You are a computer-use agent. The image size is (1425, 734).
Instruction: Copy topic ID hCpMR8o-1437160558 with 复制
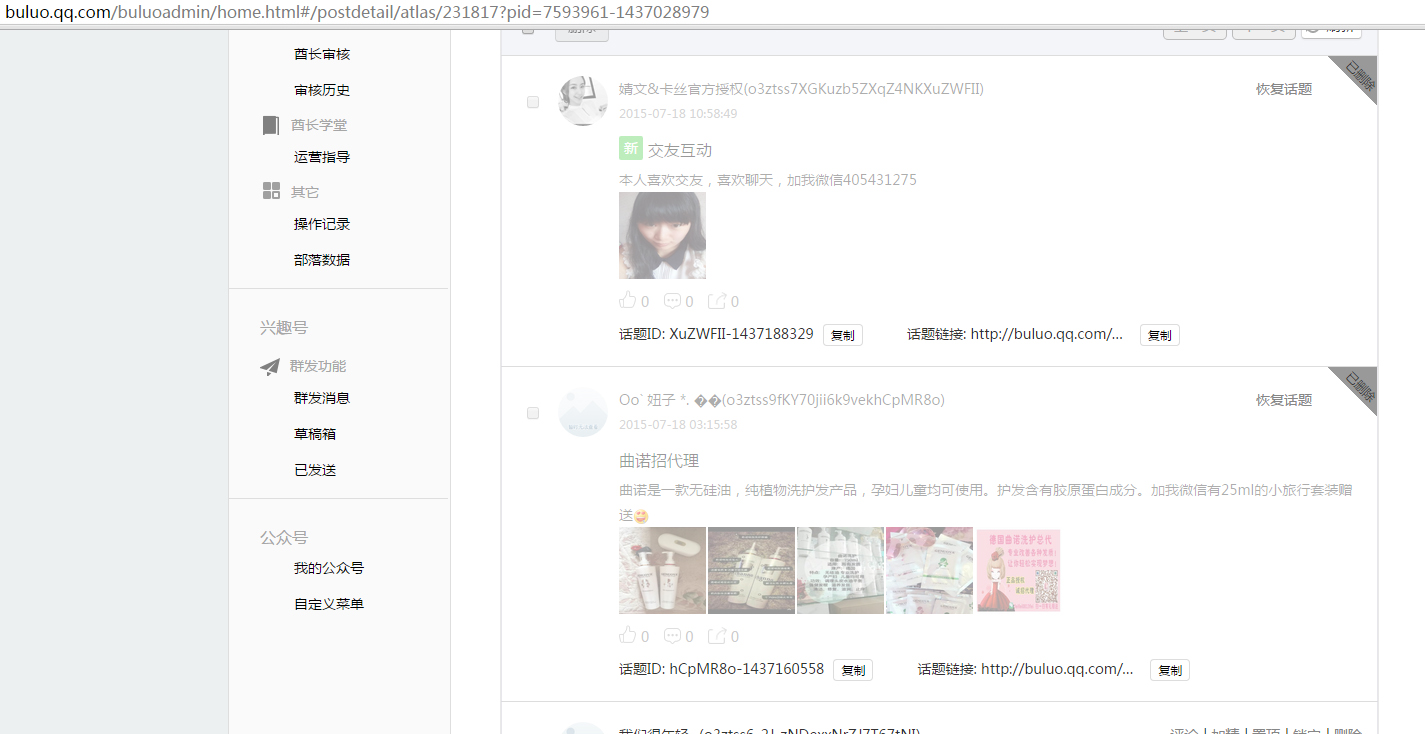pyautogui.click(x=853, y=670)
